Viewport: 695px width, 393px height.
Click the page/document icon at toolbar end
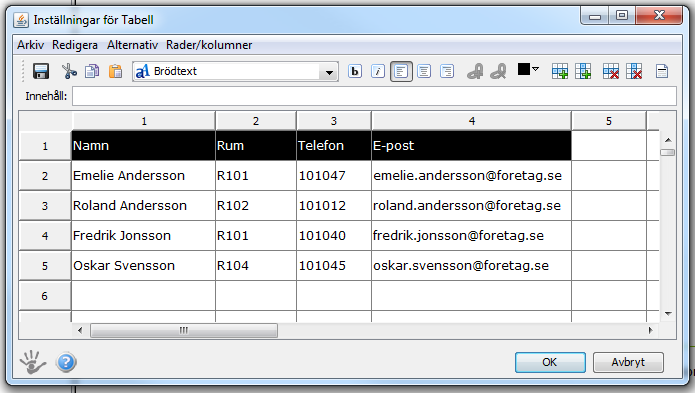(662, 71)
